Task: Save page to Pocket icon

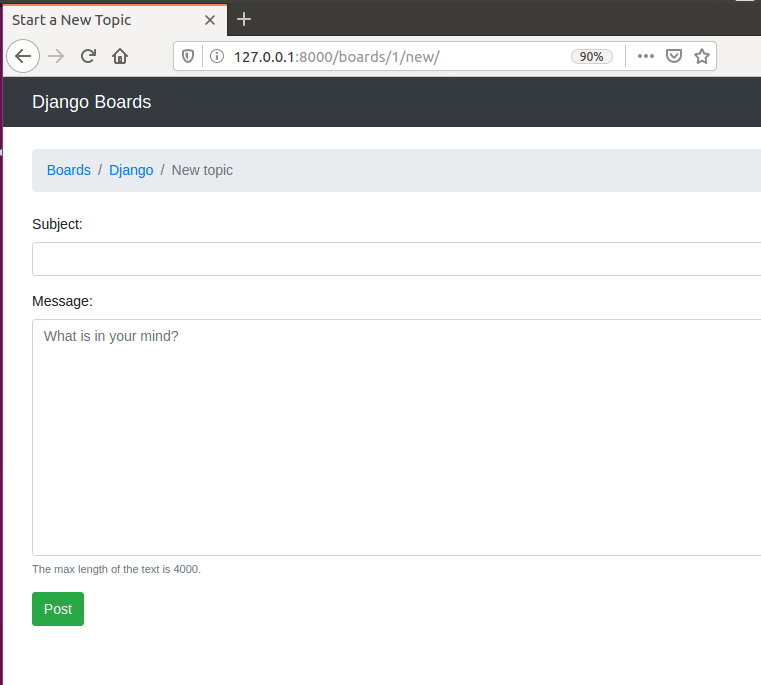Action: 674,56
